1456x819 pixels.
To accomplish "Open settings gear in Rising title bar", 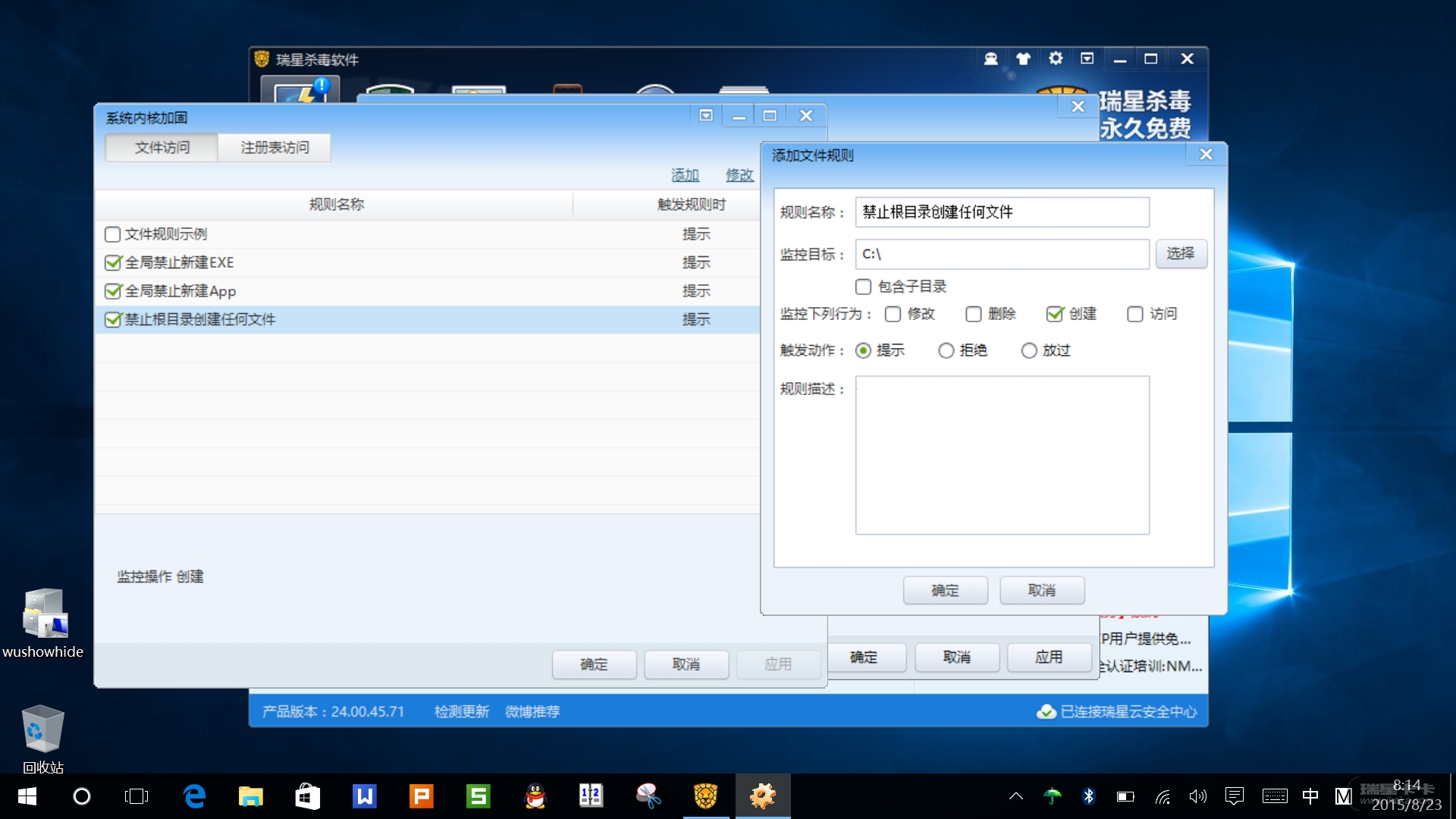I will (x=1055, y=58).
